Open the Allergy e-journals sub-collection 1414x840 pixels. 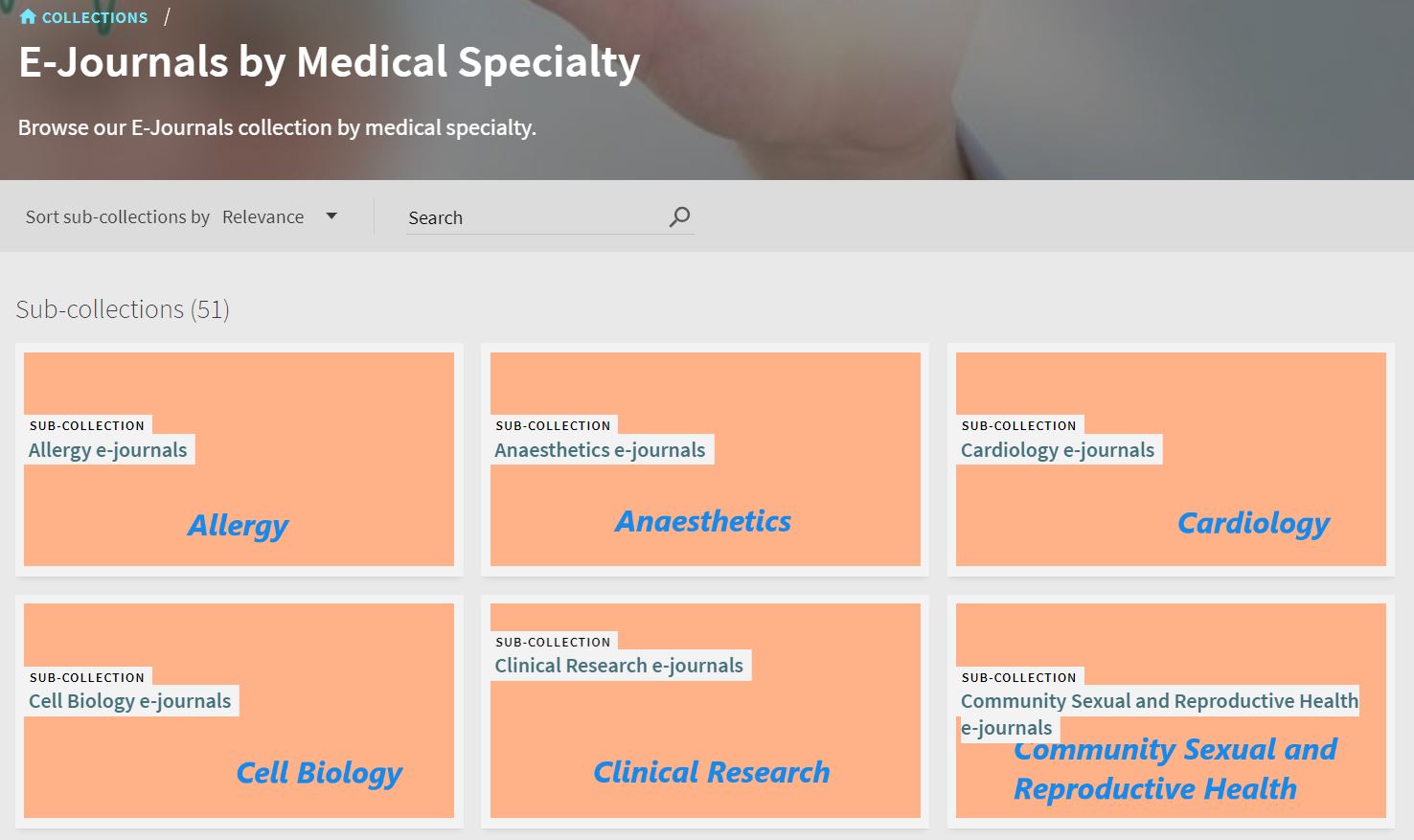pos(107,449)
